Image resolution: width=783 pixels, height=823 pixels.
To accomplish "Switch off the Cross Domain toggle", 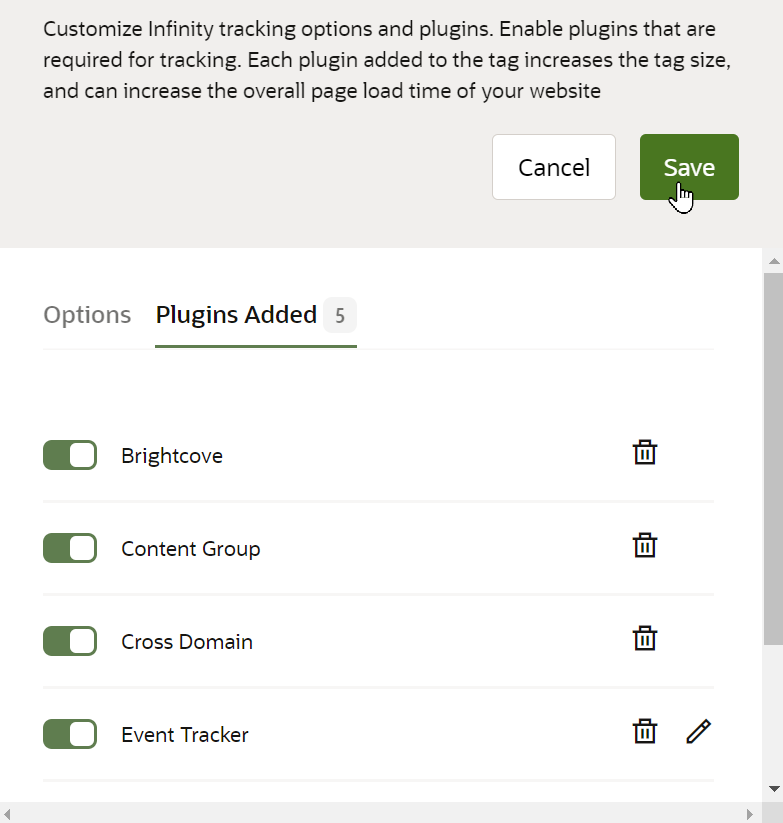I will click(x=70, y=641).
